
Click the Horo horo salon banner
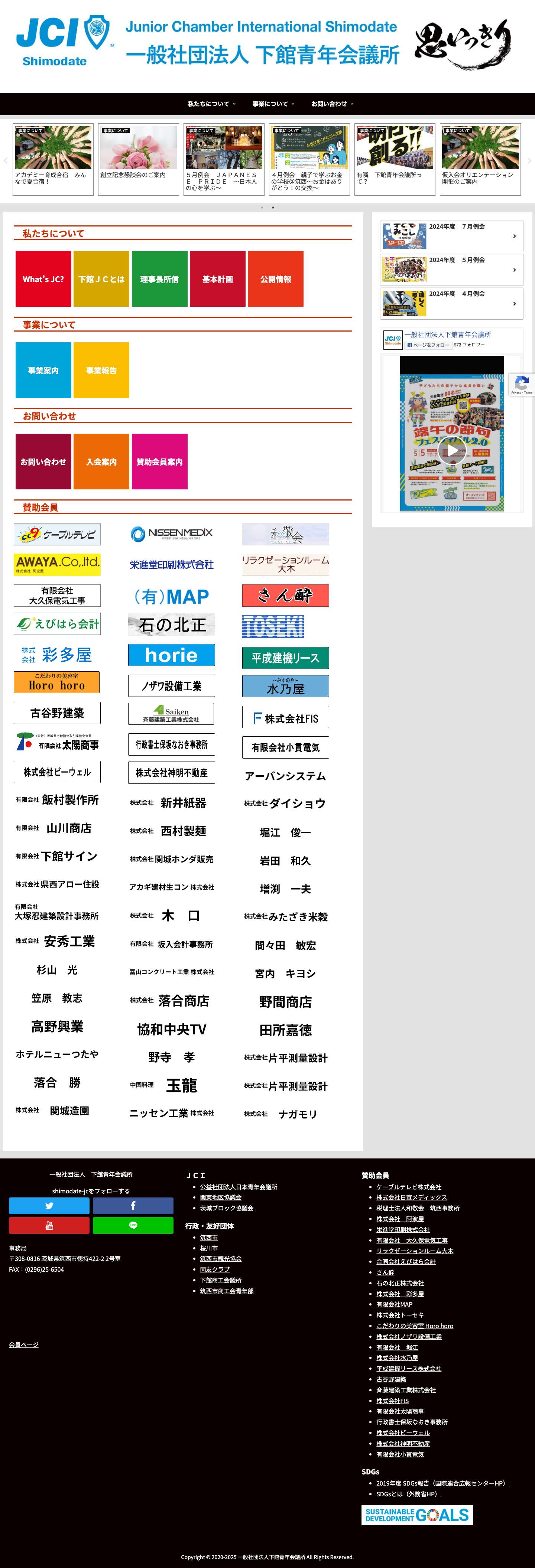click(x=57, y=682)
